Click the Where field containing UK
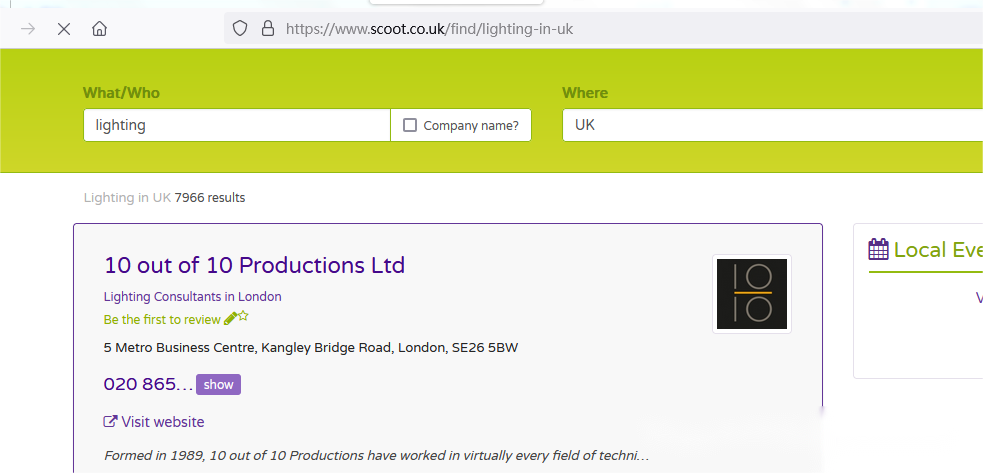983x473 pixels. pyautogui.click(x=770, y=125)
